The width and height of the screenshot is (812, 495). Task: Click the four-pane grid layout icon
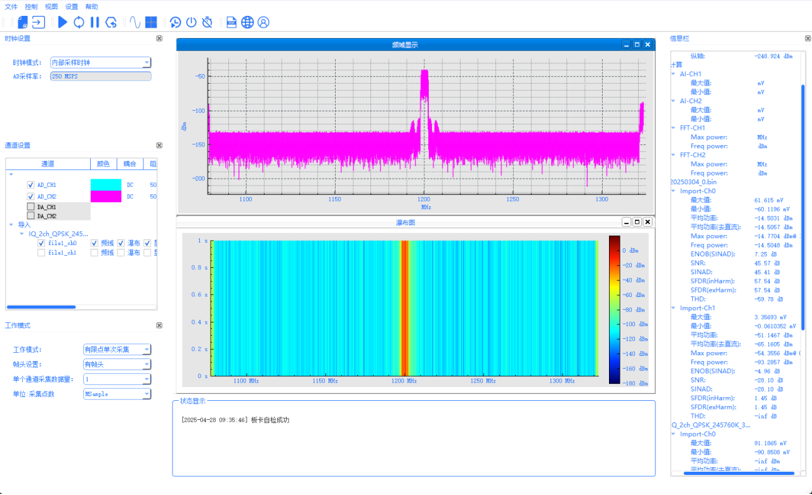tap(151, 22)
